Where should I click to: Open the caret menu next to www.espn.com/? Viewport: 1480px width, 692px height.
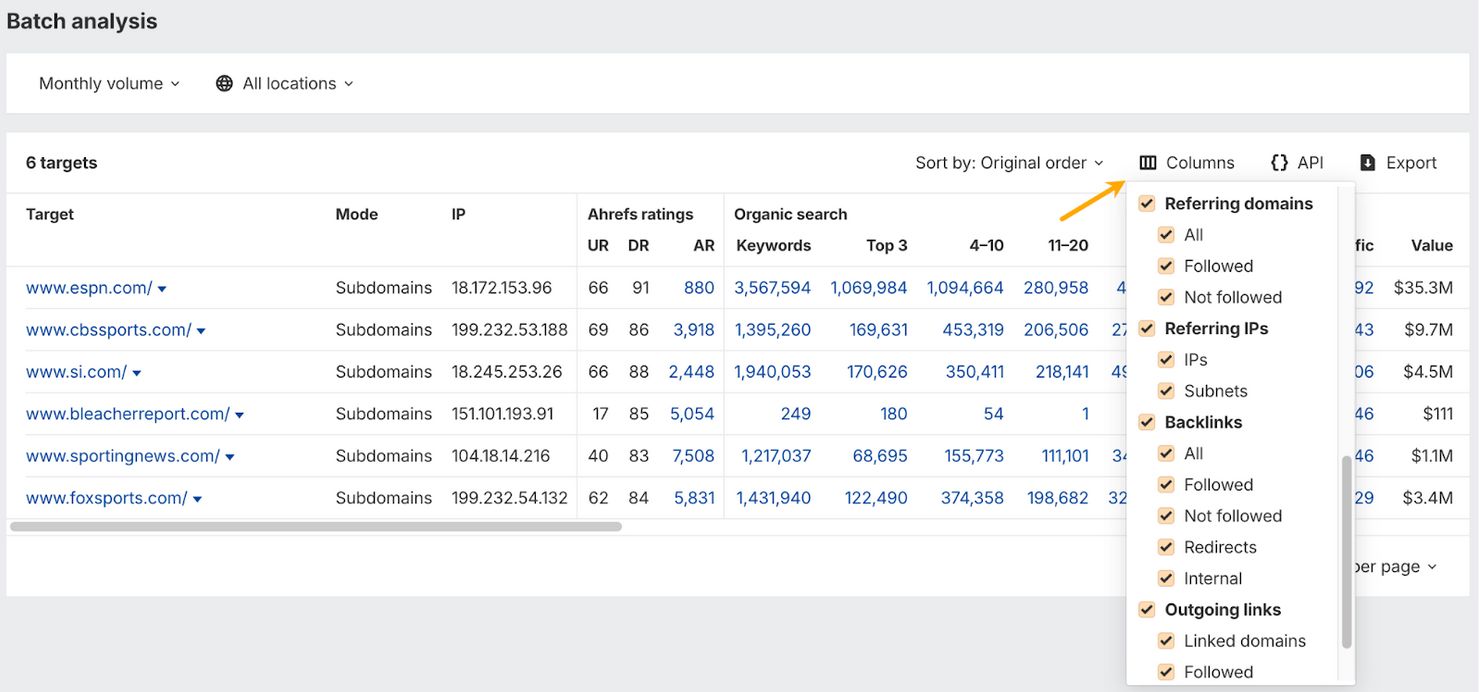[162, 289]
